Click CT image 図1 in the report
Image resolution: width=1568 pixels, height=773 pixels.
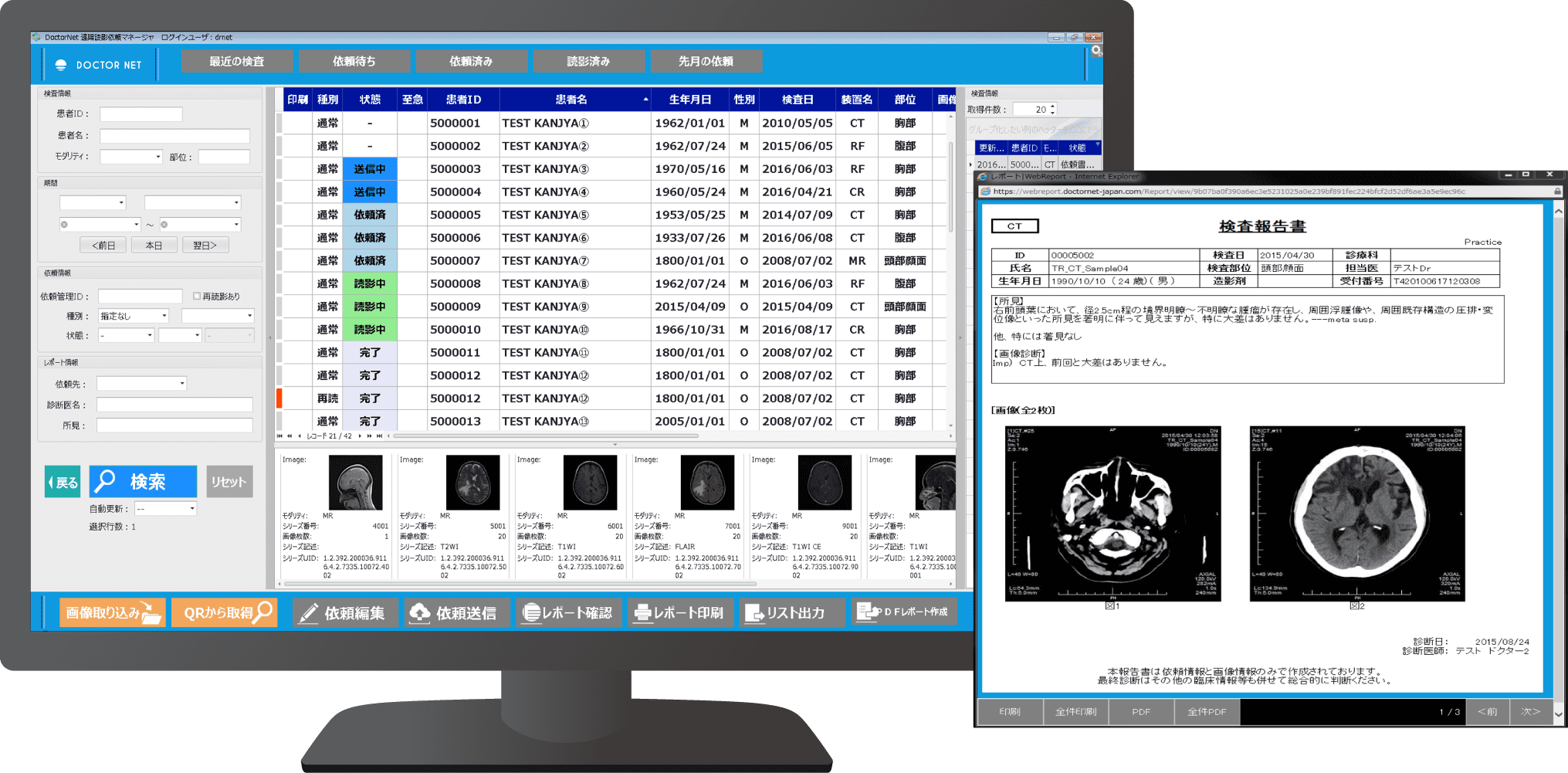click(x=1113, y=514)
